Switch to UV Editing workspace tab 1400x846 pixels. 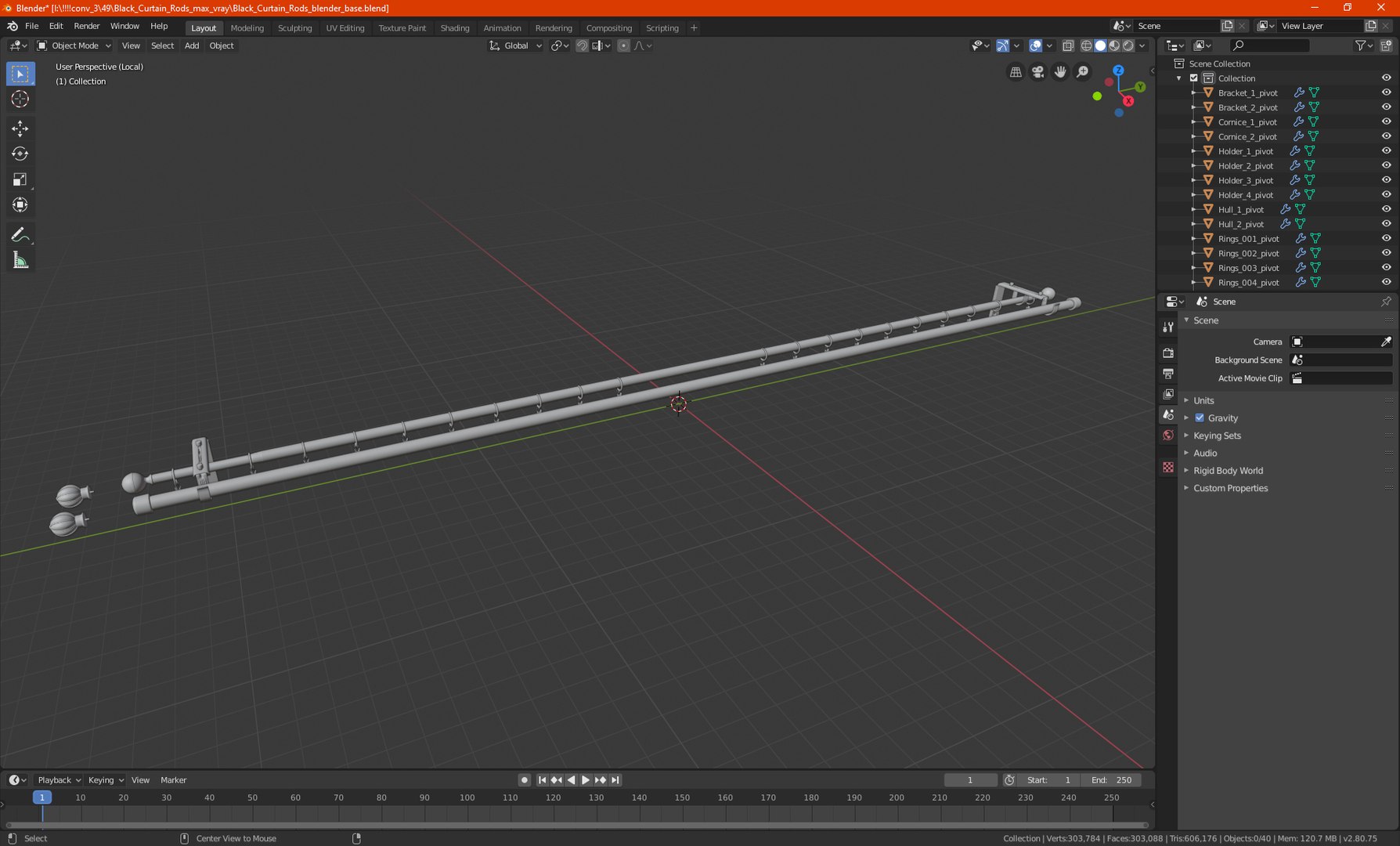tap(345, 27)
